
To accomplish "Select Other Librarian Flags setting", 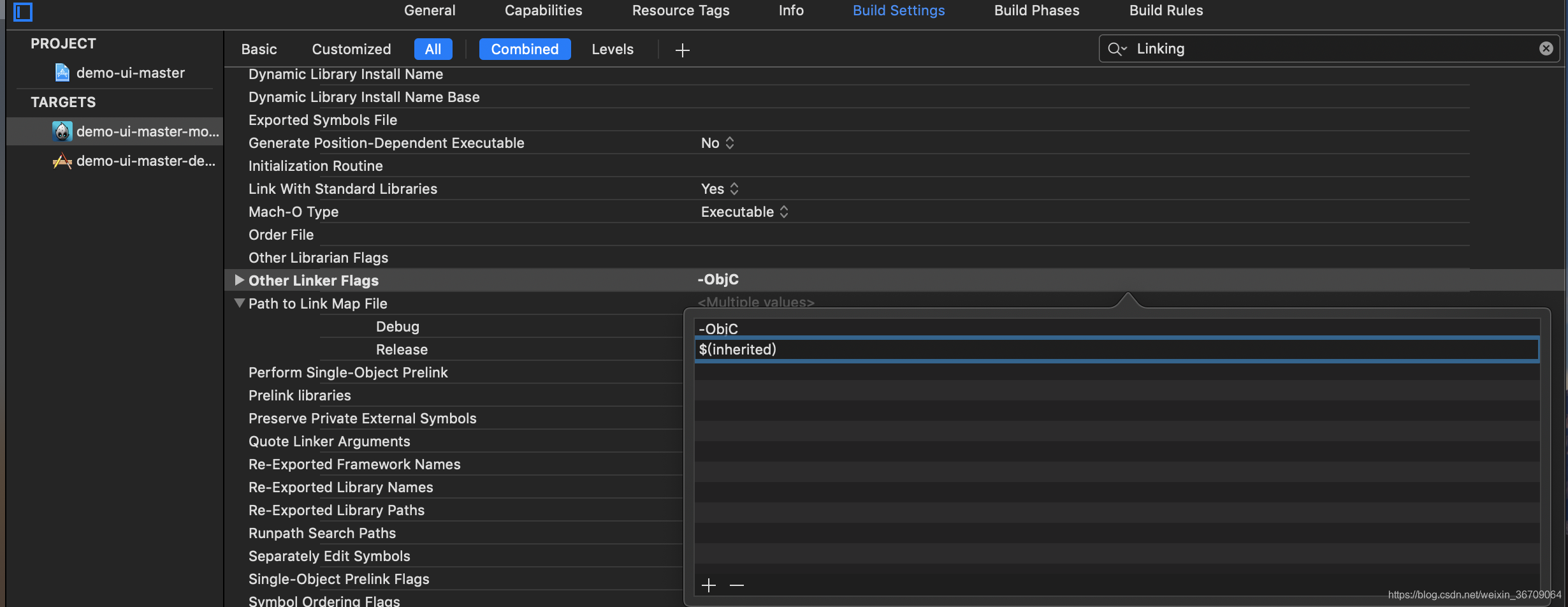I will coord(318,258).
